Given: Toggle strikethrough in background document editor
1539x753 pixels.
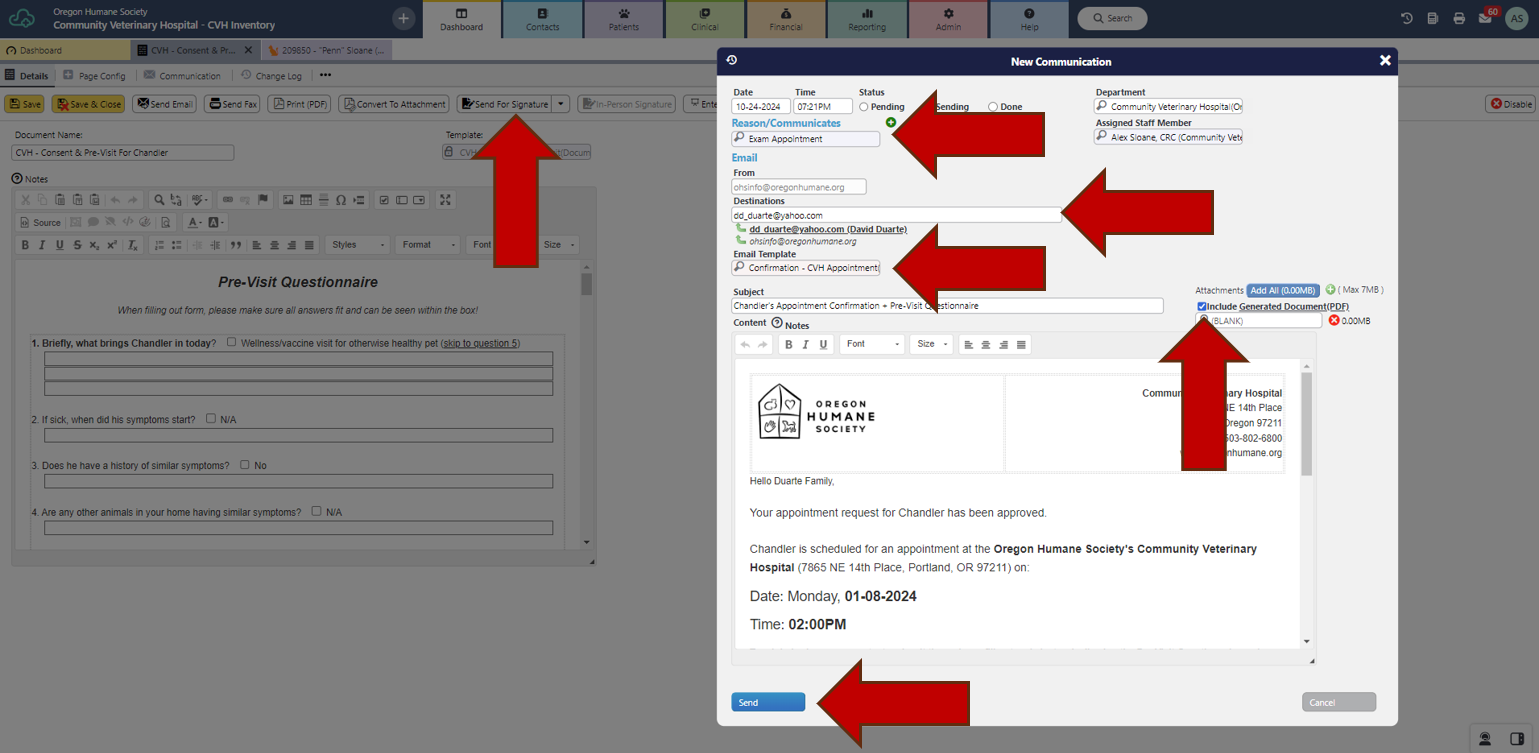Looking at the screenshot, I should pyautogui.click(x=77, y=245).
